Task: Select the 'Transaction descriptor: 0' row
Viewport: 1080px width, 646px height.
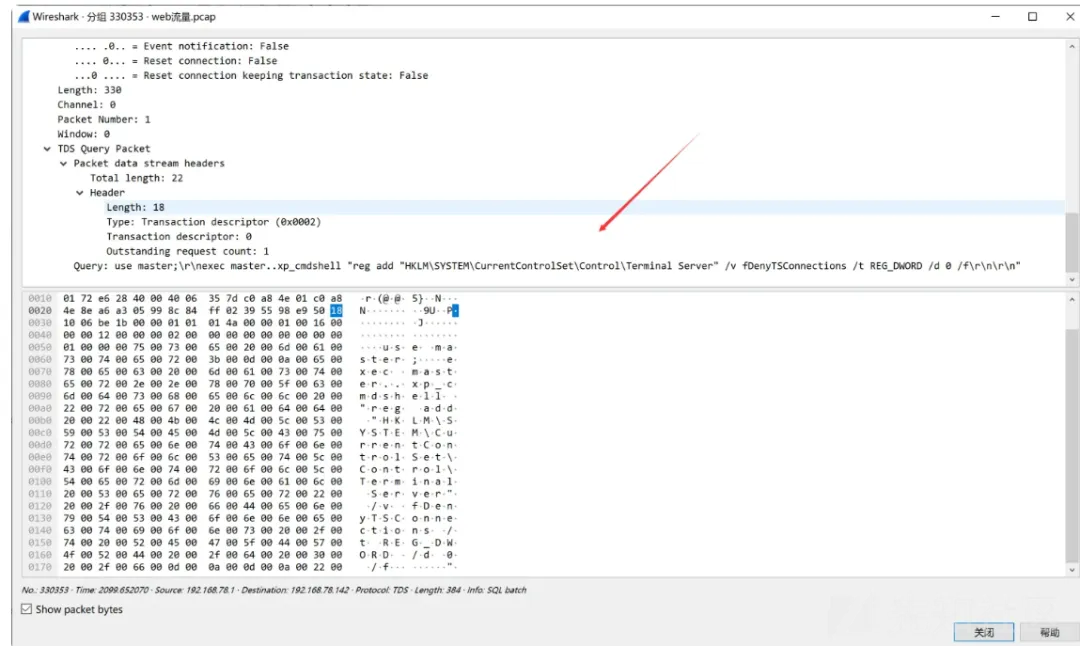Action: click(x=544, y=236)
